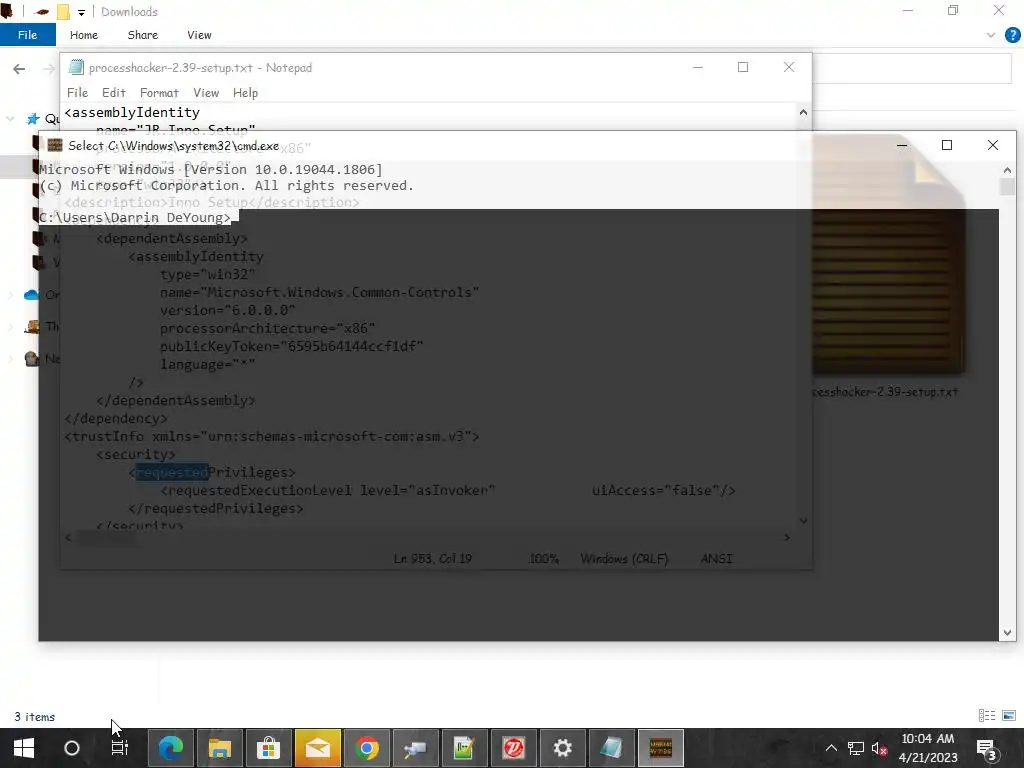1024x768 pixels.
Task: Open Cortana search circle in taskbar
Action: [x=72, y=748]
